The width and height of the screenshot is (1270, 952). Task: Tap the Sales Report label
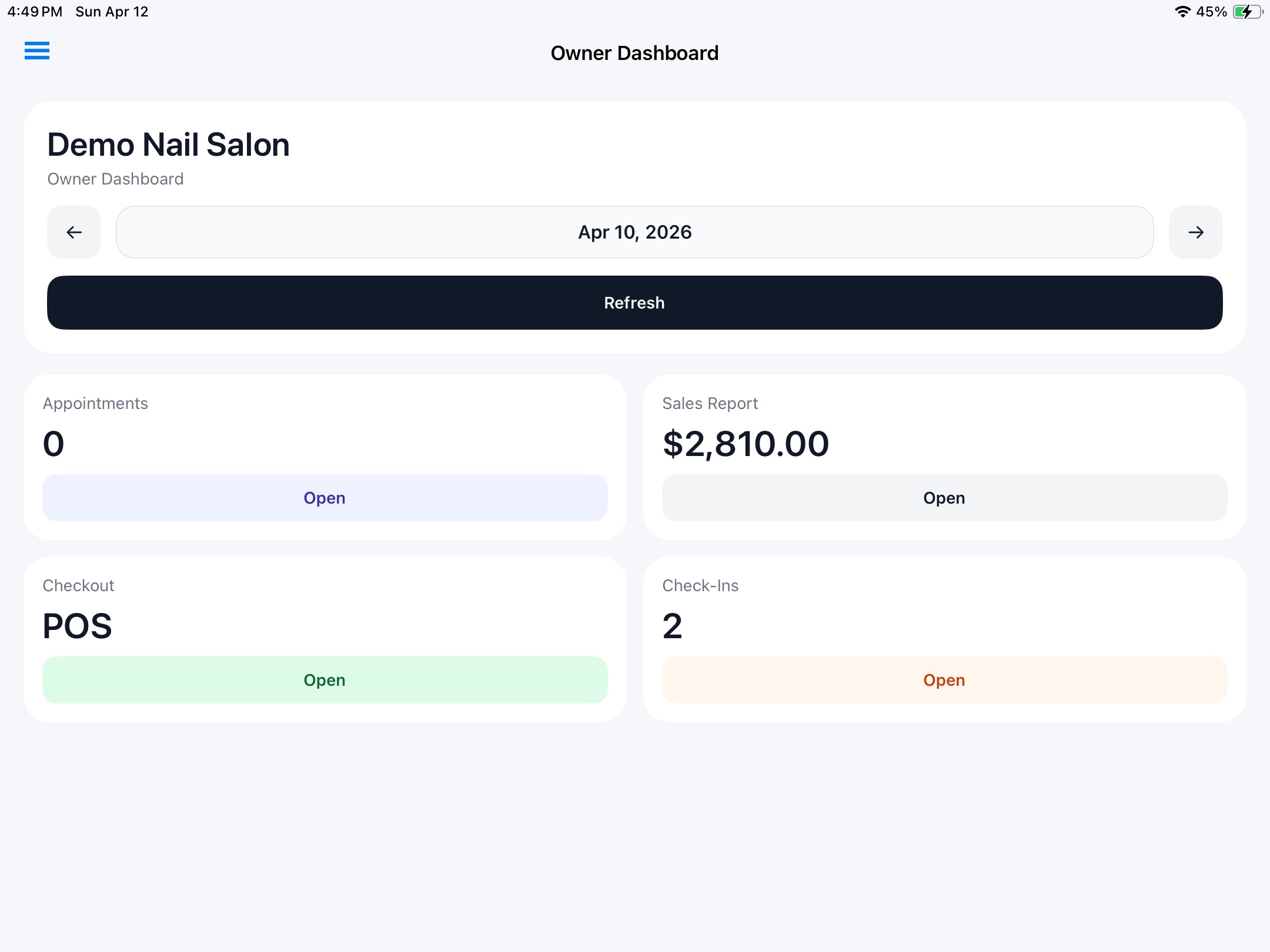click(x=710, y=403)
